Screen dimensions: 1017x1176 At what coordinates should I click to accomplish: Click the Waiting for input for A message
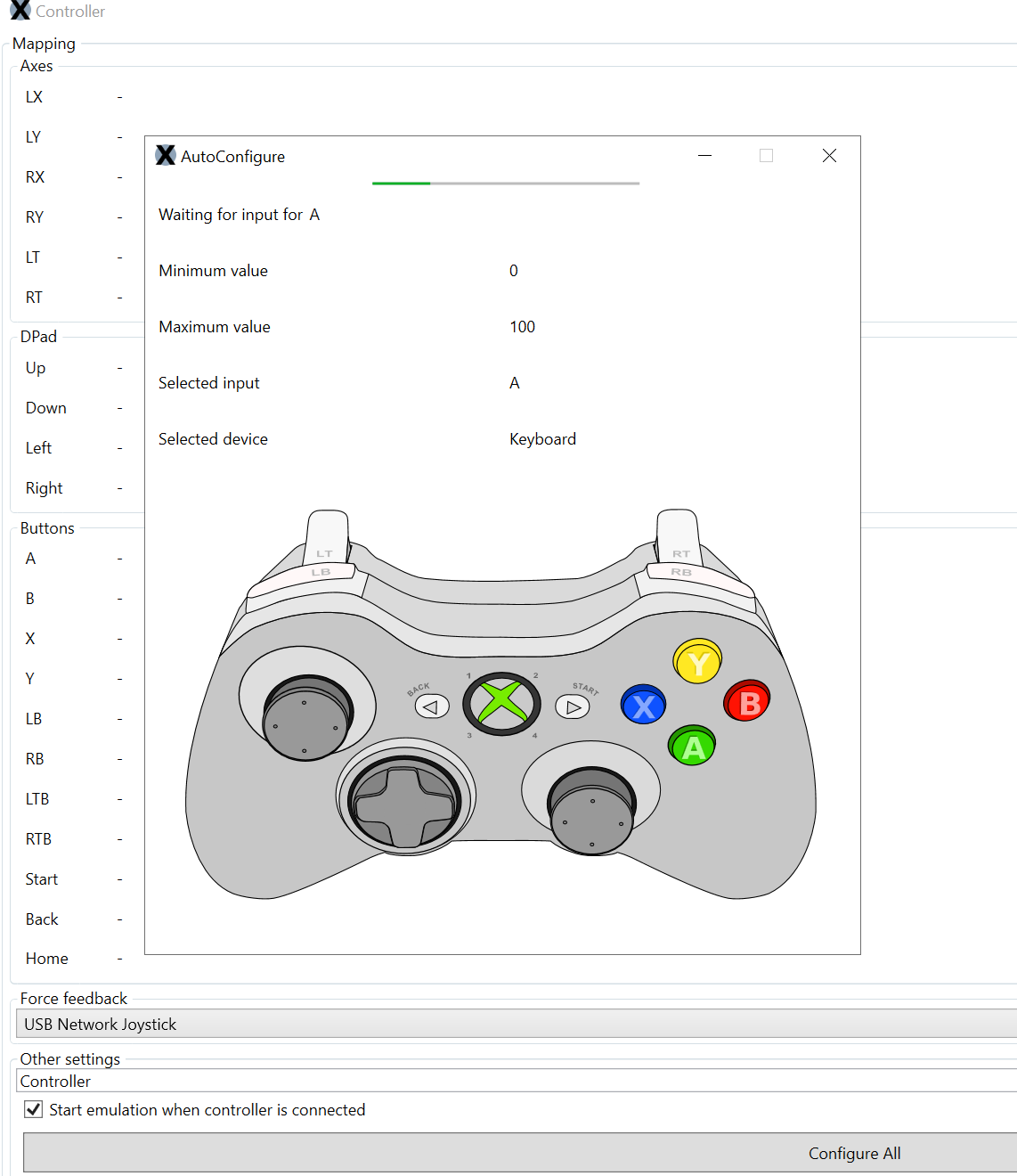[239, 214]
